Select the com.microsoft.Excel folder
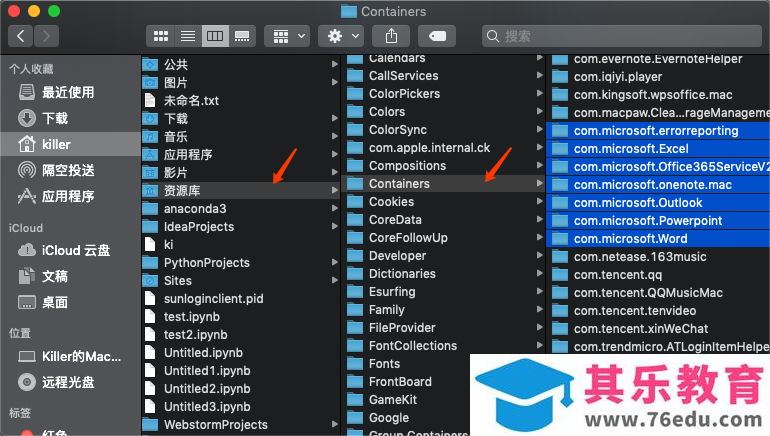Screen dimensions: 770x436 coord(659,149)
